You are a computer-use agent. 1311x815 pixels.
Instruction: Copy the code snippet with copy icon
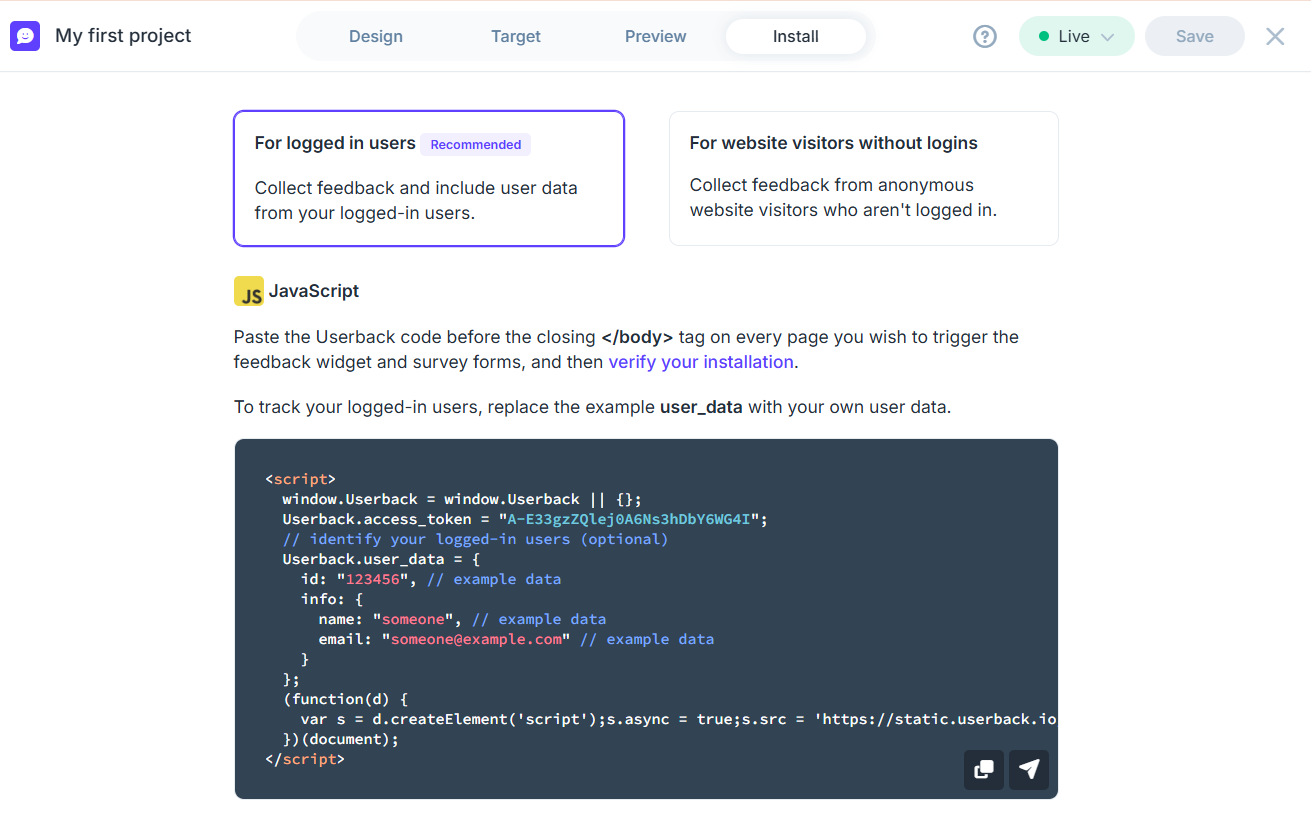984,769
